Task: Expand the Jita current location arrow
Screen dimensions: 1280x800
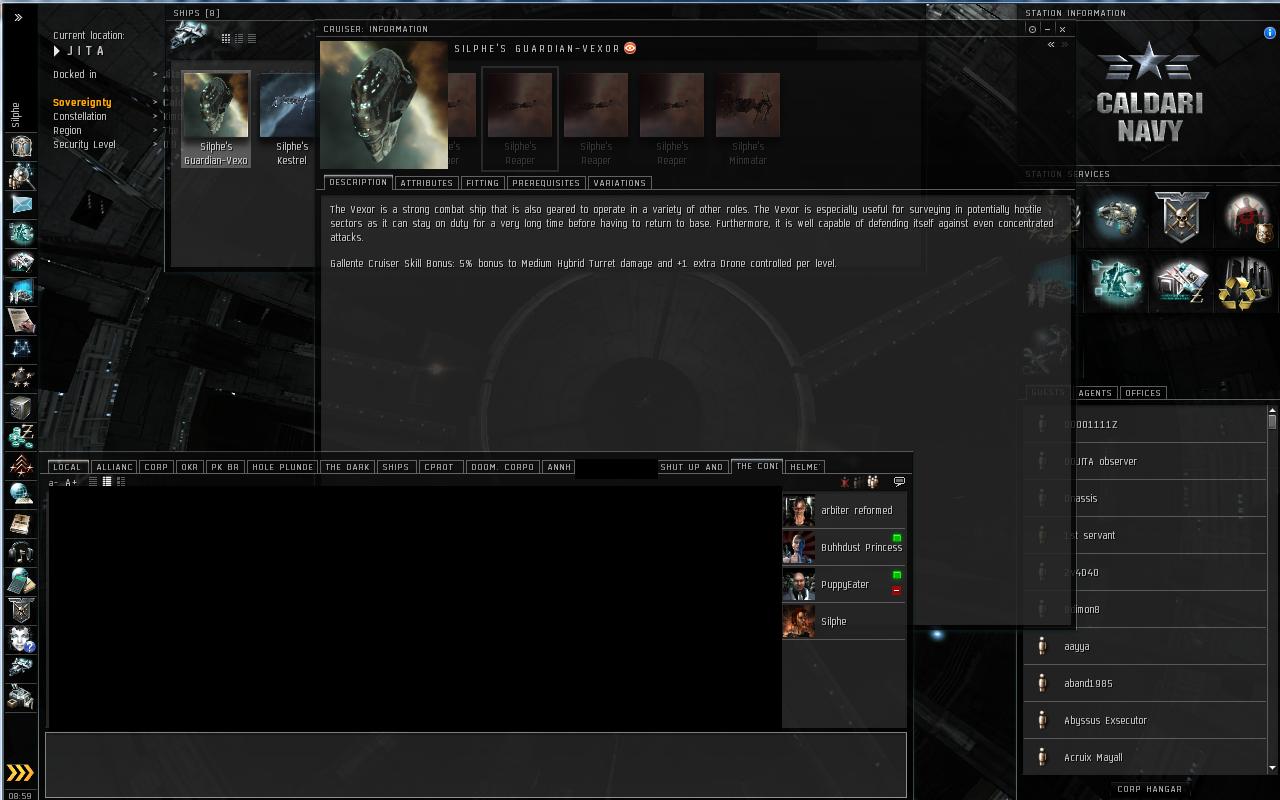Action: point(57,51)
